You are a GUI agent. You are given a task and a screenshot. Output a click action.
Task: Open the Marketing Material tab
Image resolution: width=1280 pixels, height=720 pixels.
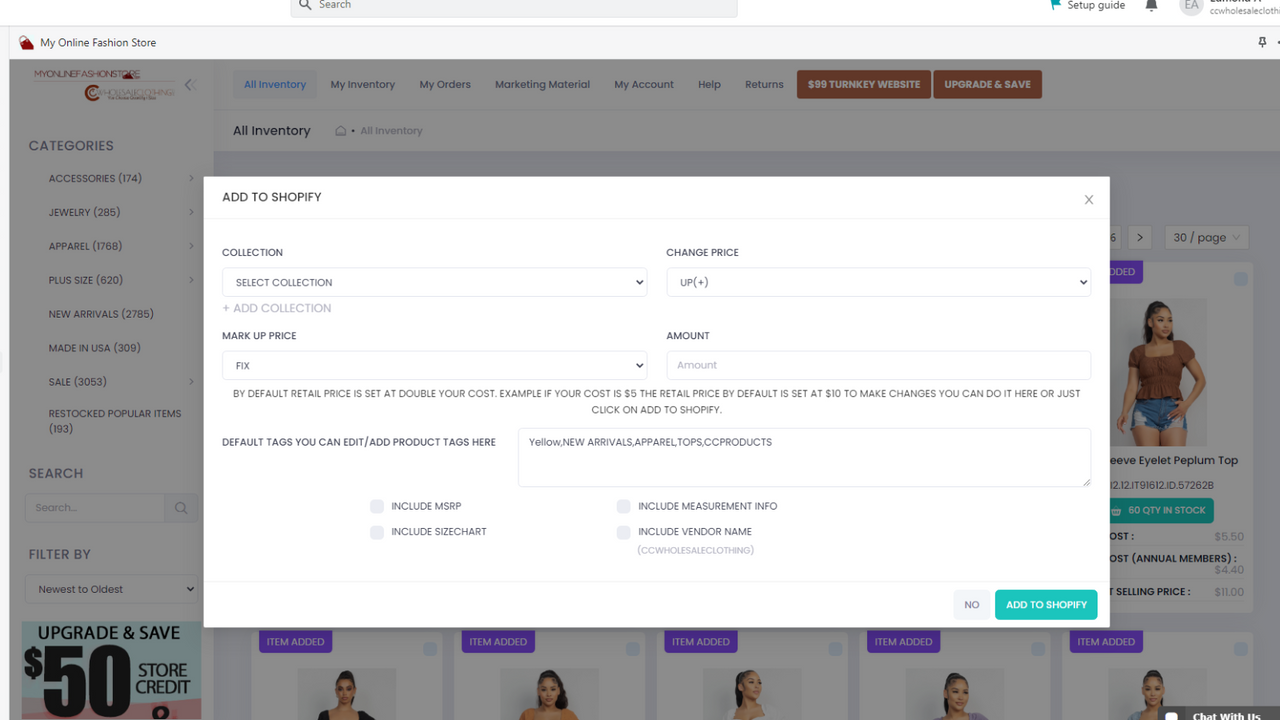click(542, 84)
